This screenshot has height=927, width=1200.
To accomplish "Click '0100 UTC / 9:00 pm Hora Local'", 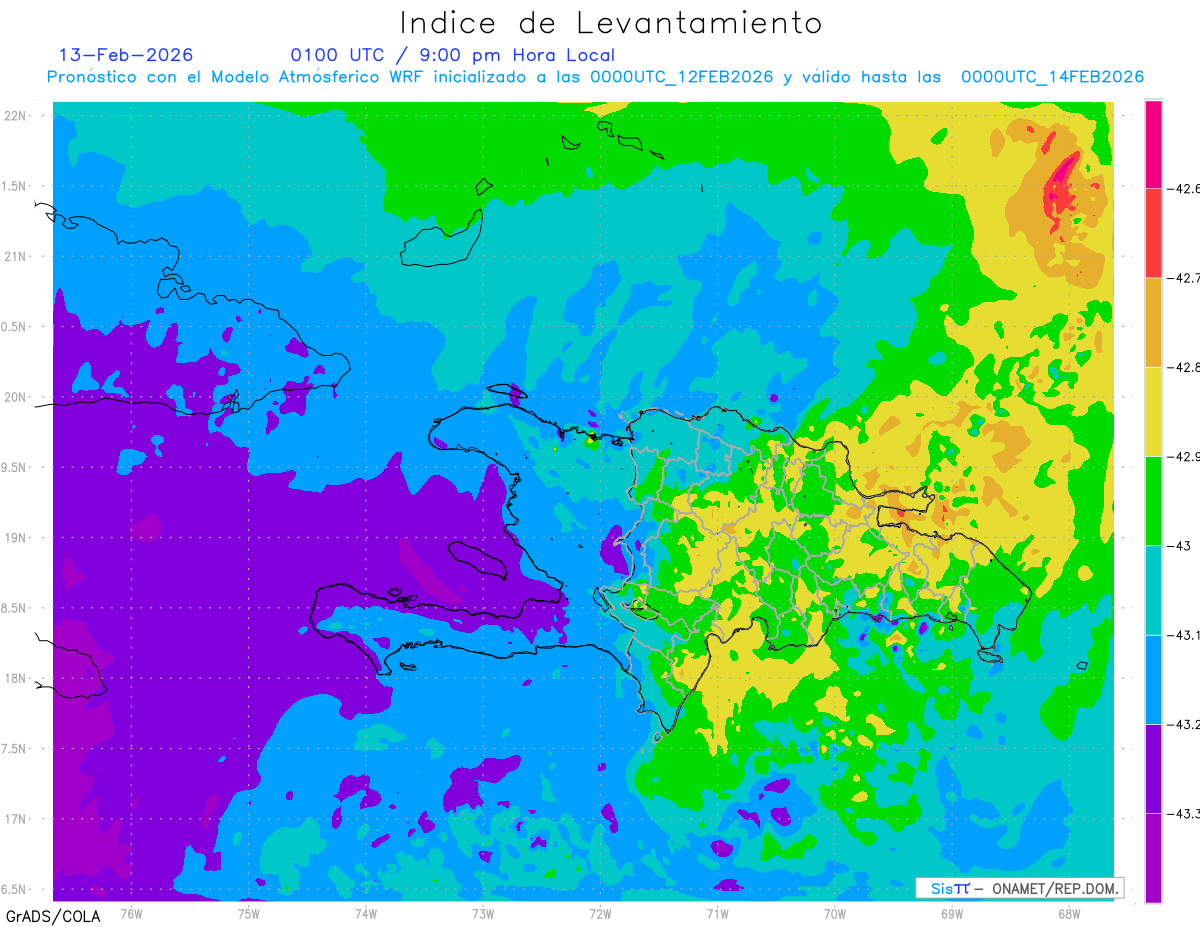I will (x=452, y=55).
